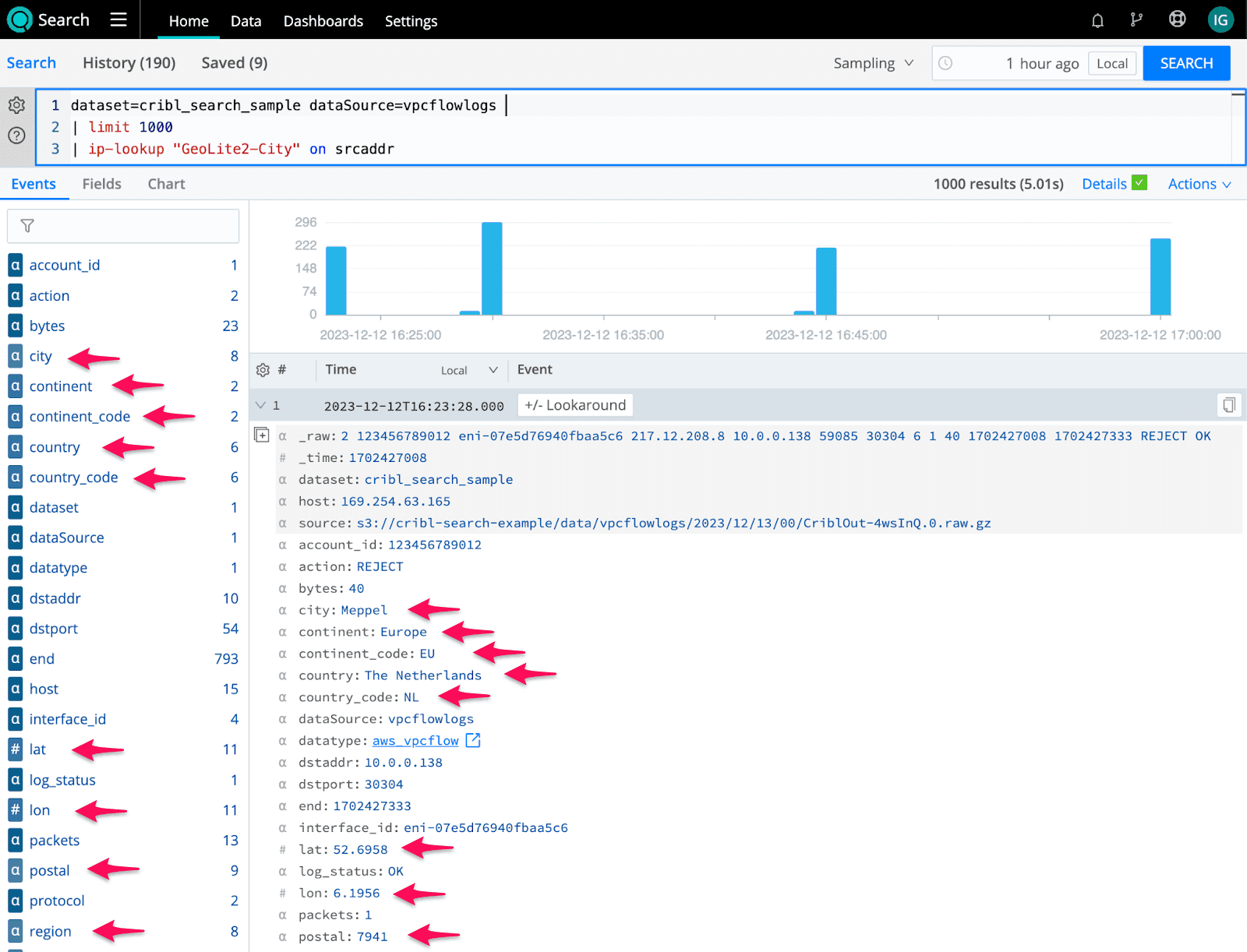
Task: Toggle the green Details checkbox
Action: click(1139, 183)
